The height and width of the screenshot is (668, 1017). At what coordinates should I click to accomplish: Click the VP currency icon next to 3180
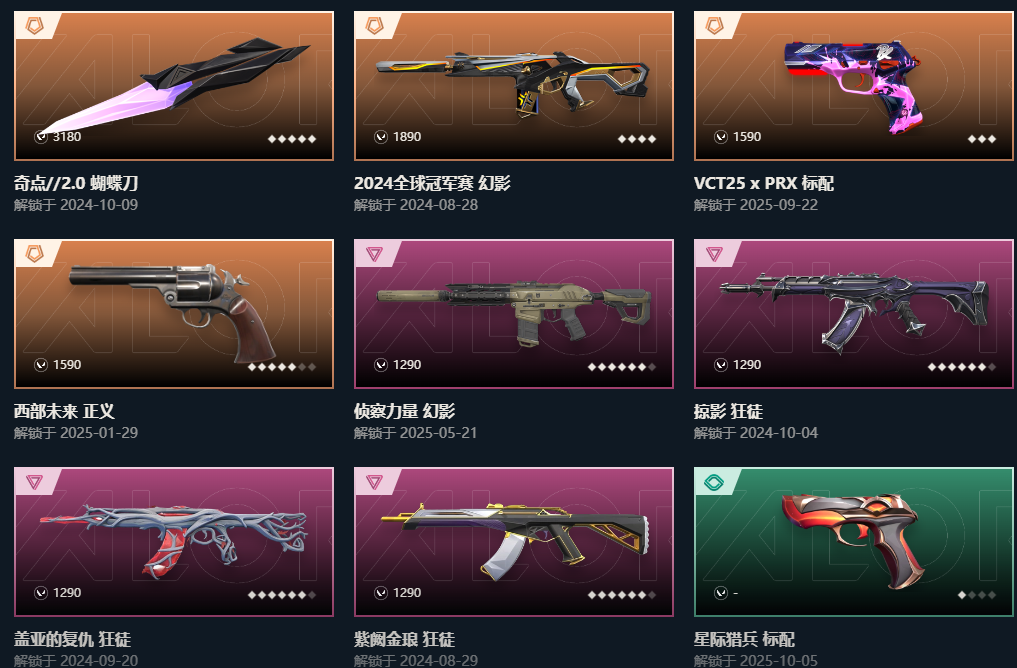tap(41, 137)
